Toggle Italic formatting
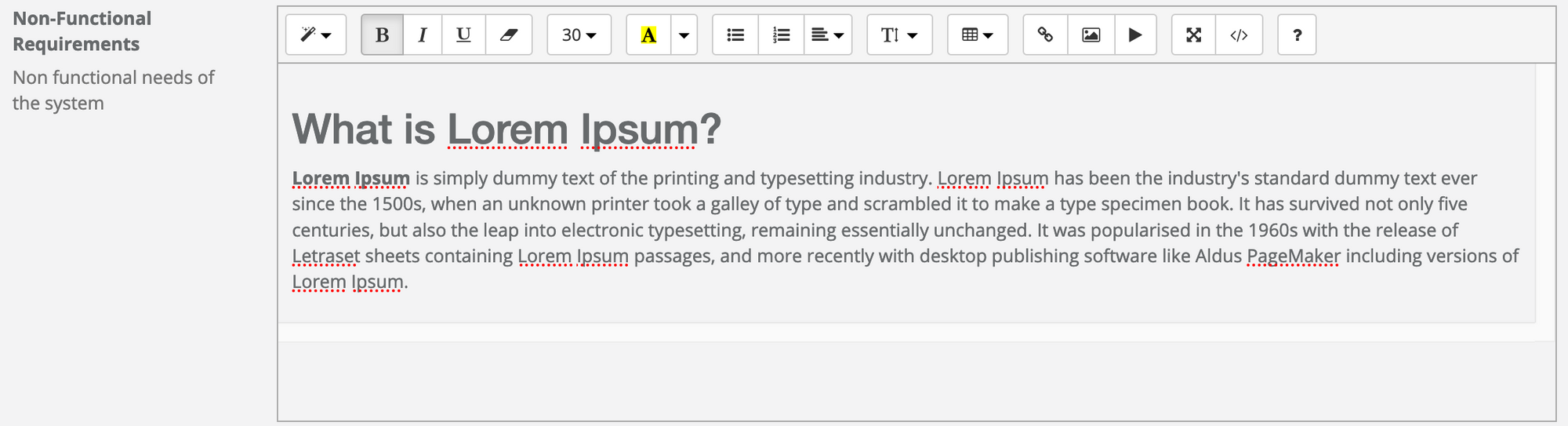1568x426 pixels. click(423, 35)
